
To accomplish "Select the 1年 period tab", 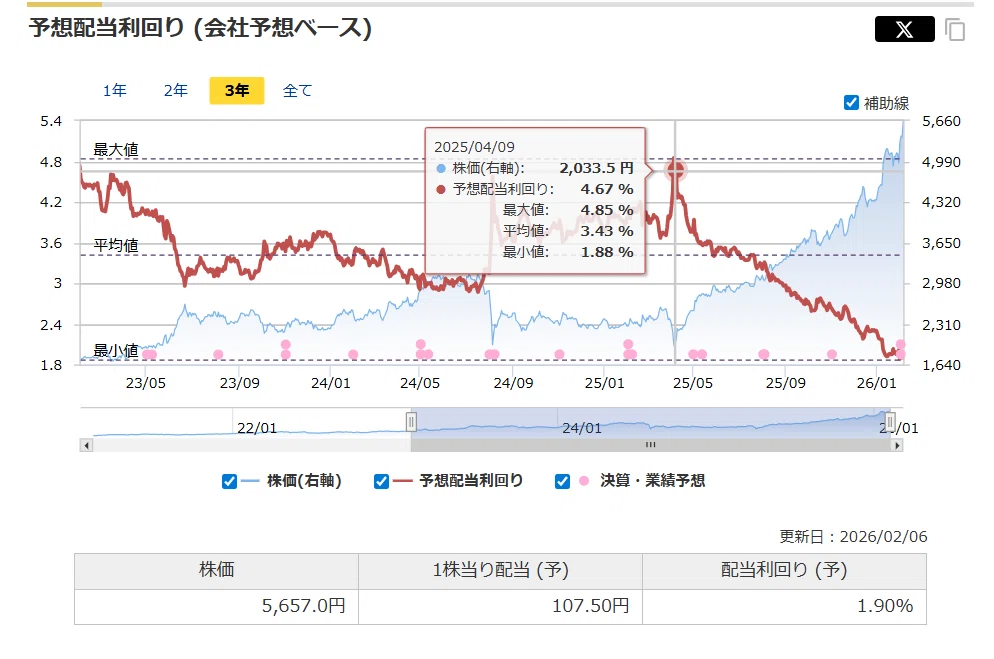I will 115,91.
